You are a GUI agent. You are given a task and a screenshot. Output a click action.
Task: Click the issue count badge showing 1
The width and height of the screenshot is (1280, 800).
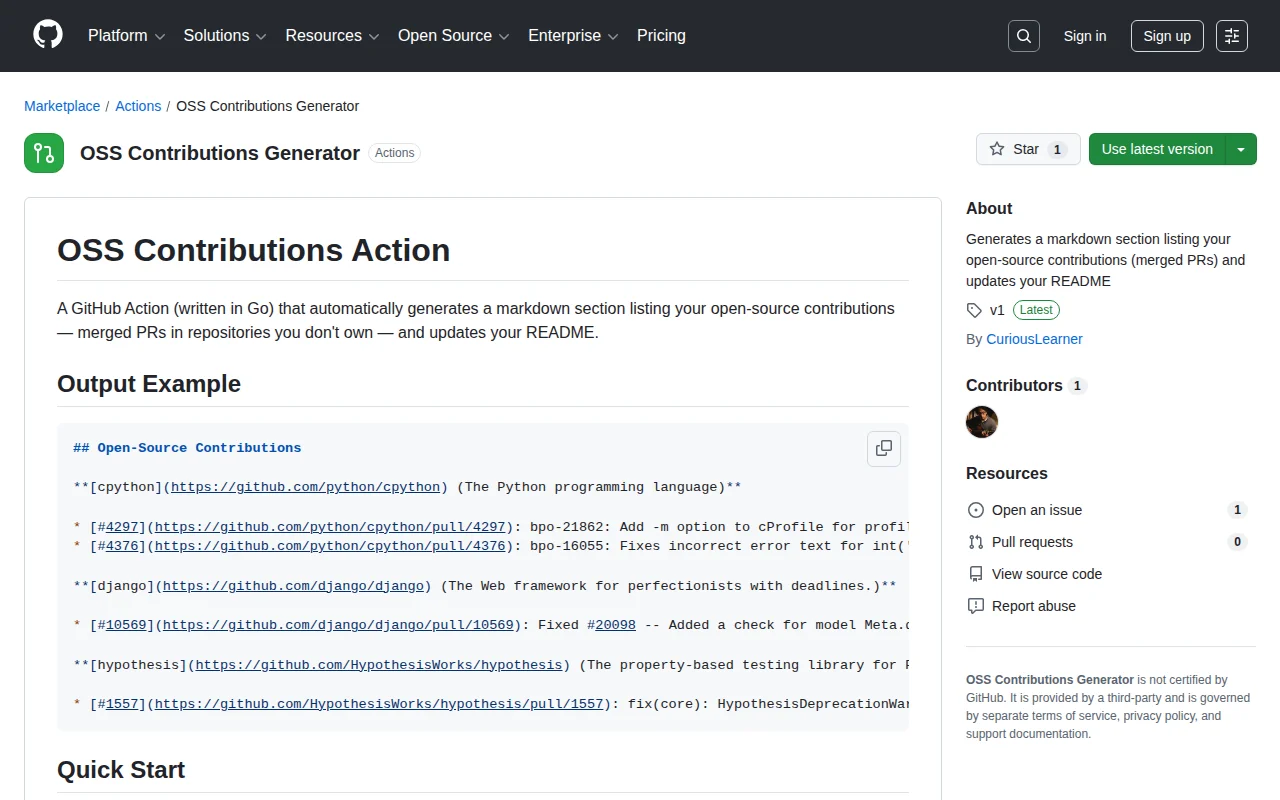tap(1237, 510)
